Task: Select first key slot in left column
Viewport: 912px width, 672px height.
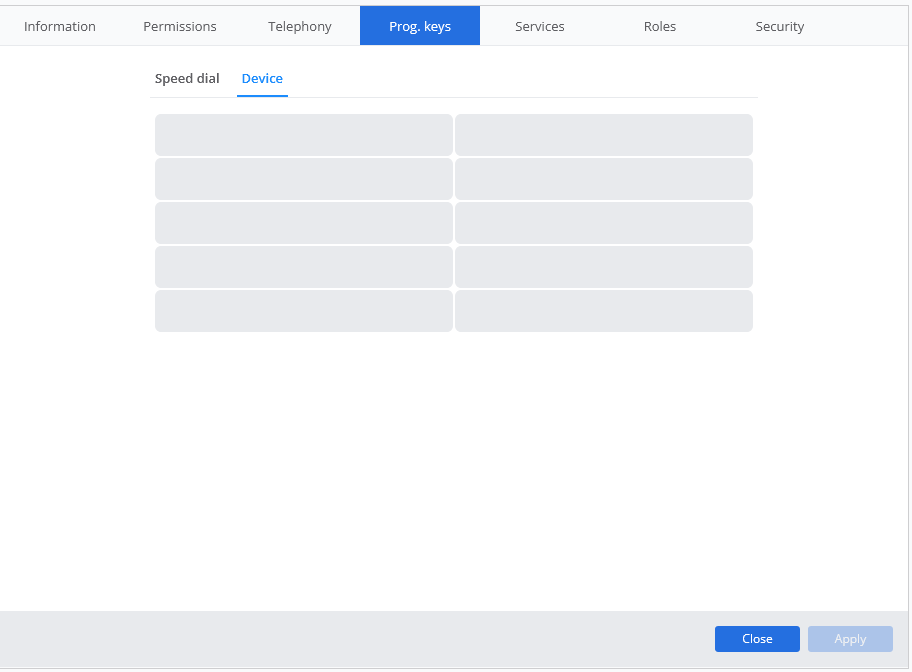Action: click(304, 135)
